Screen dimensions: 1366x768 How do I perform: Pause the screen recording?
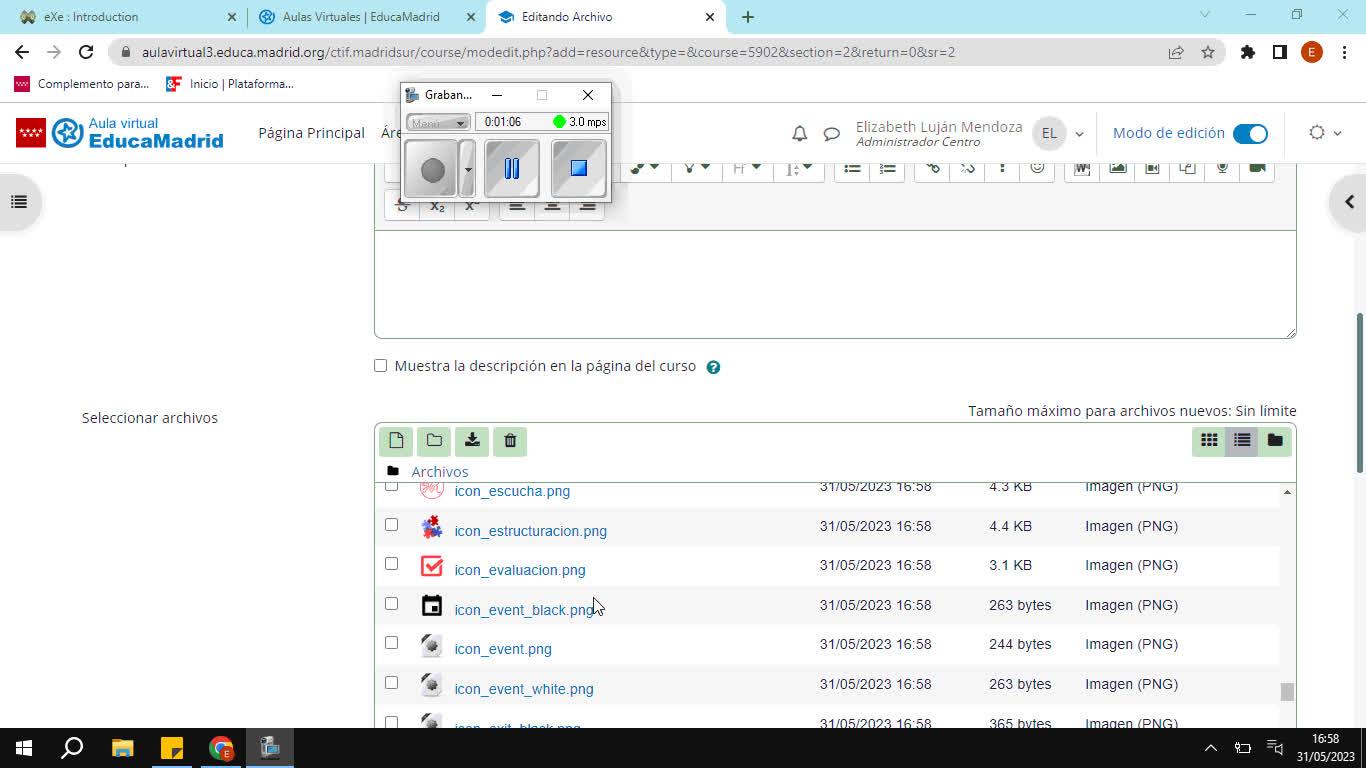(x=511, y=168)
